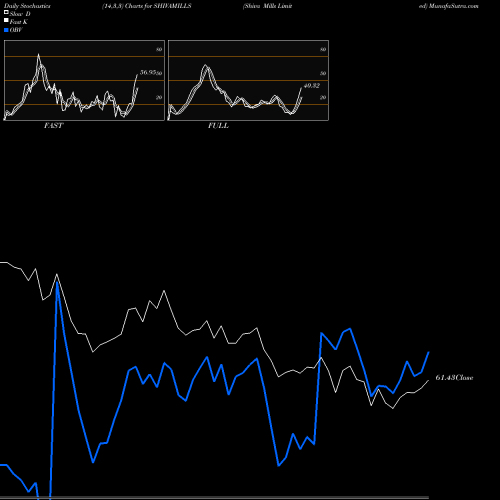Click the 80 level label in FAST chart
This screenshot has height=500, width=500.
pos(159,49)
